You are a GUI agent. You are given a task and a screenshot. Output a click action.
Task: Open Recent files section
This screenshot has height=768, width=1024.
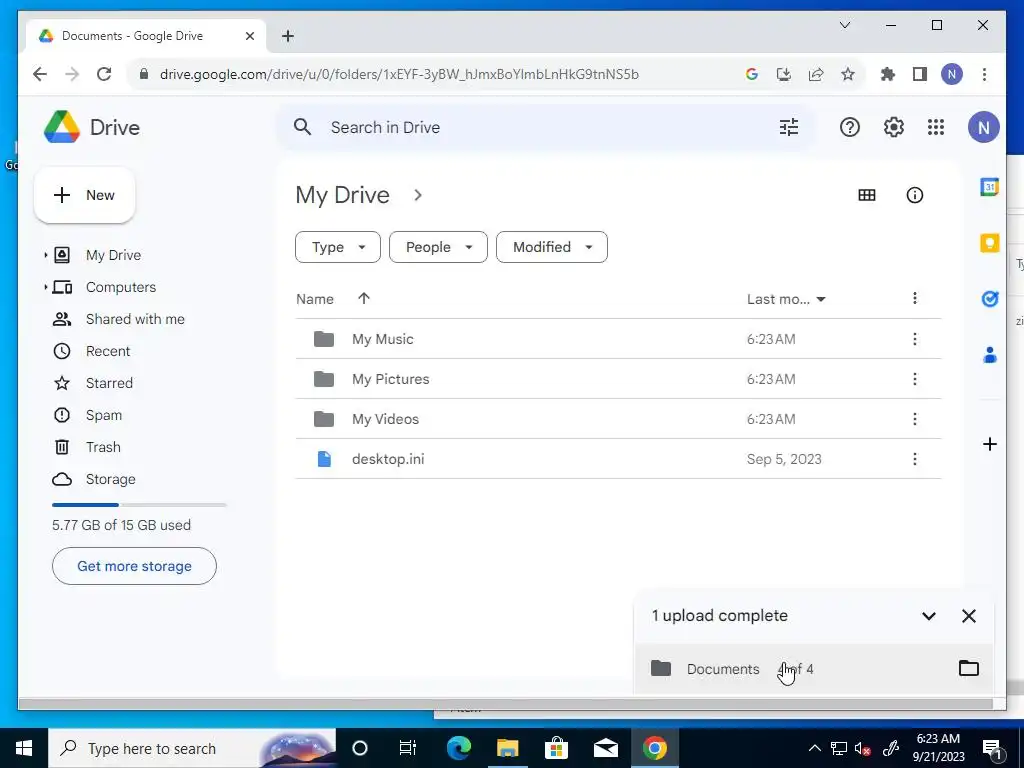coord(108,351)
